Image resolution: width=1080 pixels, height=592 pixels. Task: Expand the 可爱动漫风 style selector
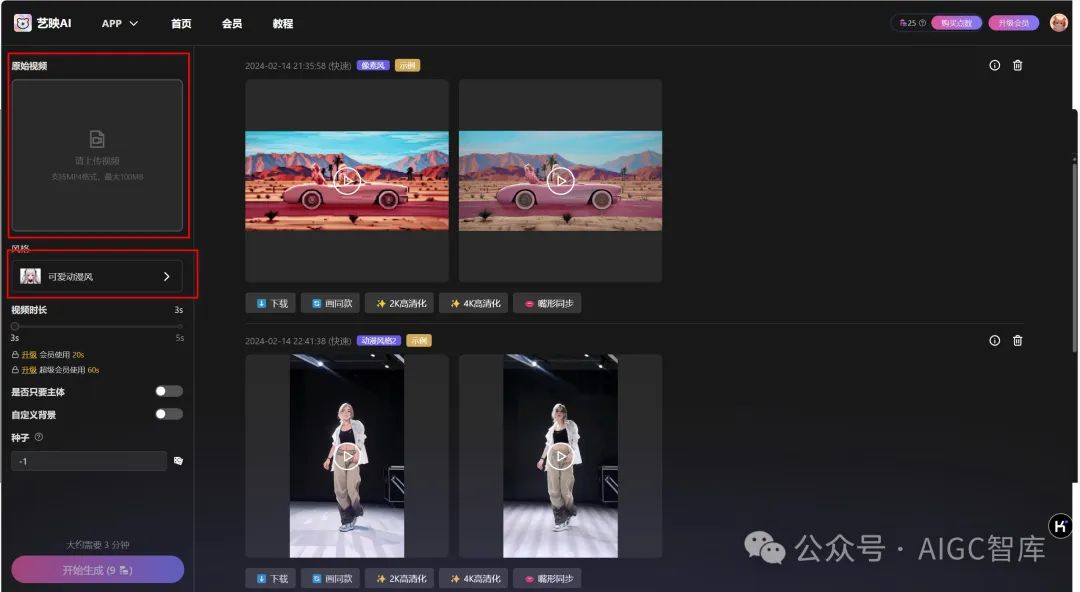97,276
